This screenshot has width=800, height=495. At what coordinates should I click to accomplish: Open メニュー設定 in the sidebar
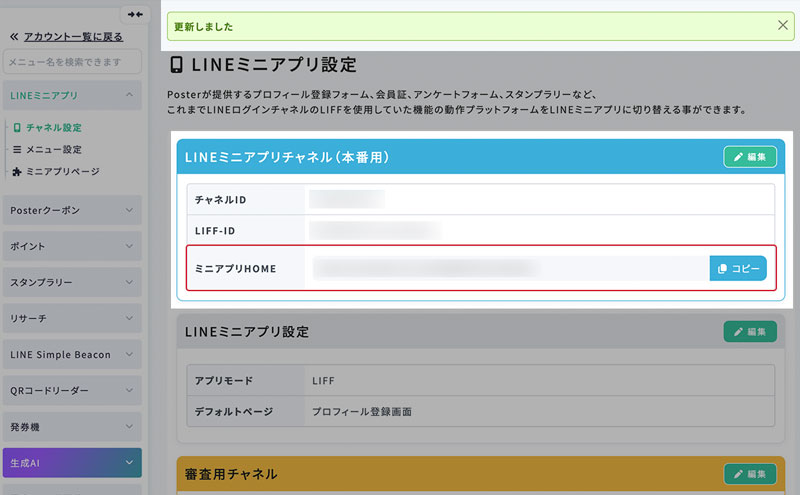tap(53, 150)
